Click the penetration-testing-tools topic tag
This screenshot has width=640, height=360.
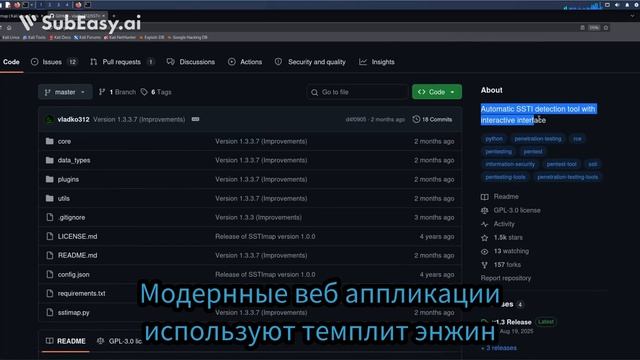click(567, 177)
